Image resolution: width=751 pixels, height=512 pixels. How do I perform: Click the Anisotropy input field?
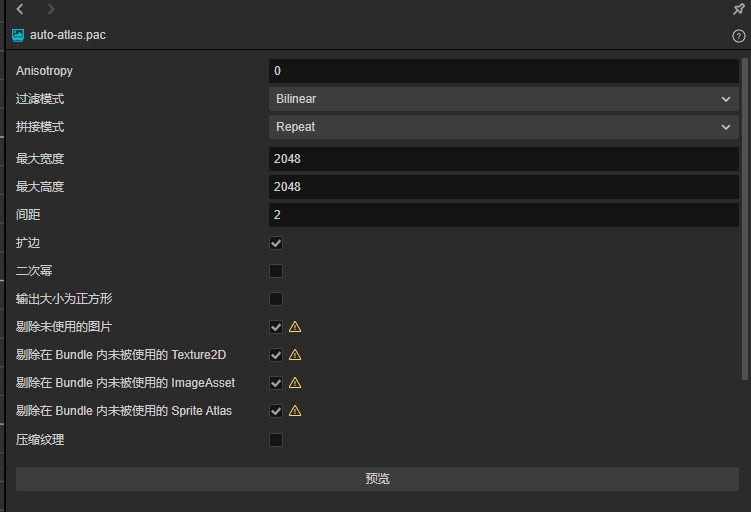(503, 71)
